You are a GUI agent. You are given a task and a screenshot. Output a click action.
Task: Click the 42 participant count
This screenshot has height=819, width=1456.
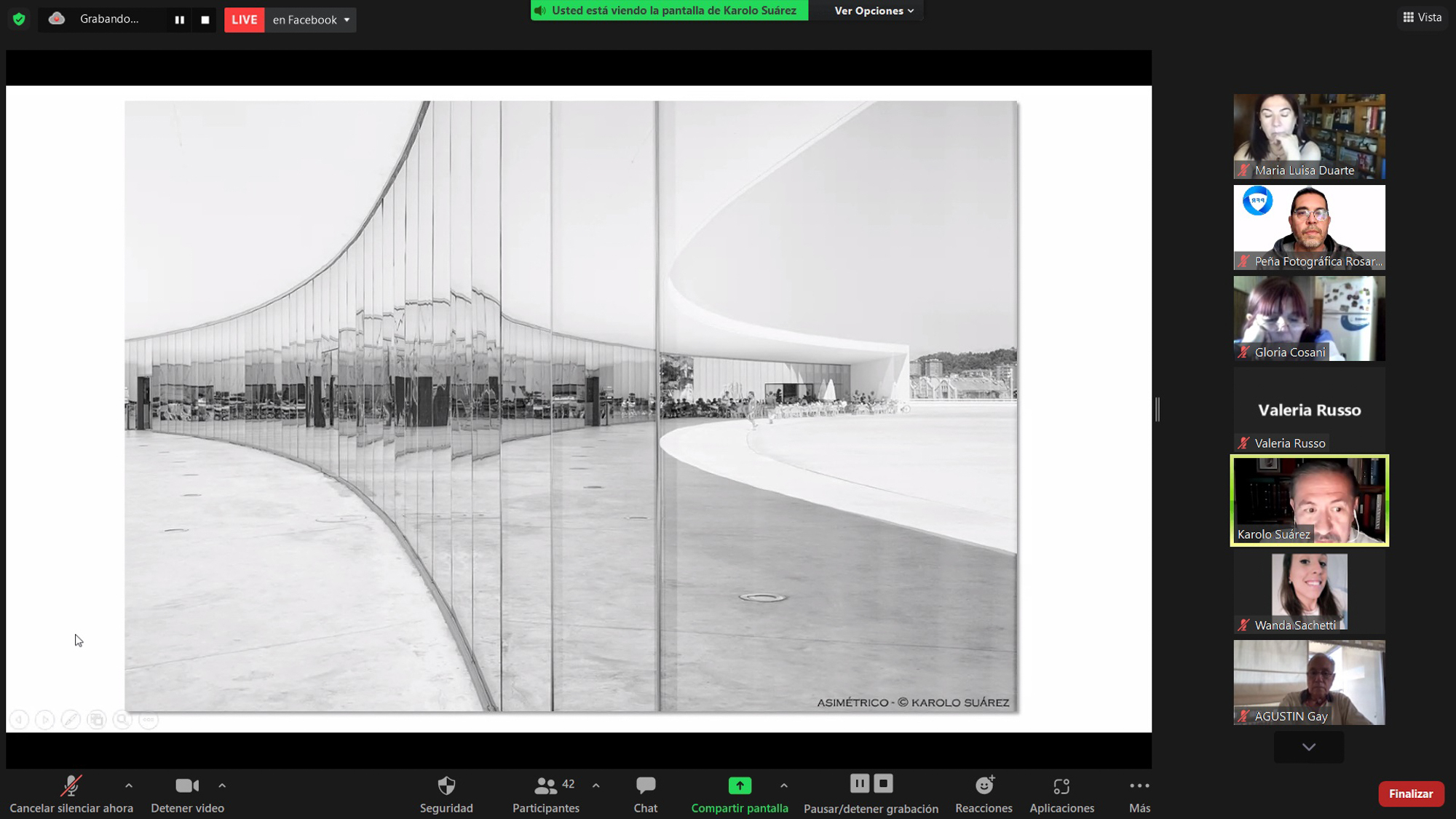point(569,784)
